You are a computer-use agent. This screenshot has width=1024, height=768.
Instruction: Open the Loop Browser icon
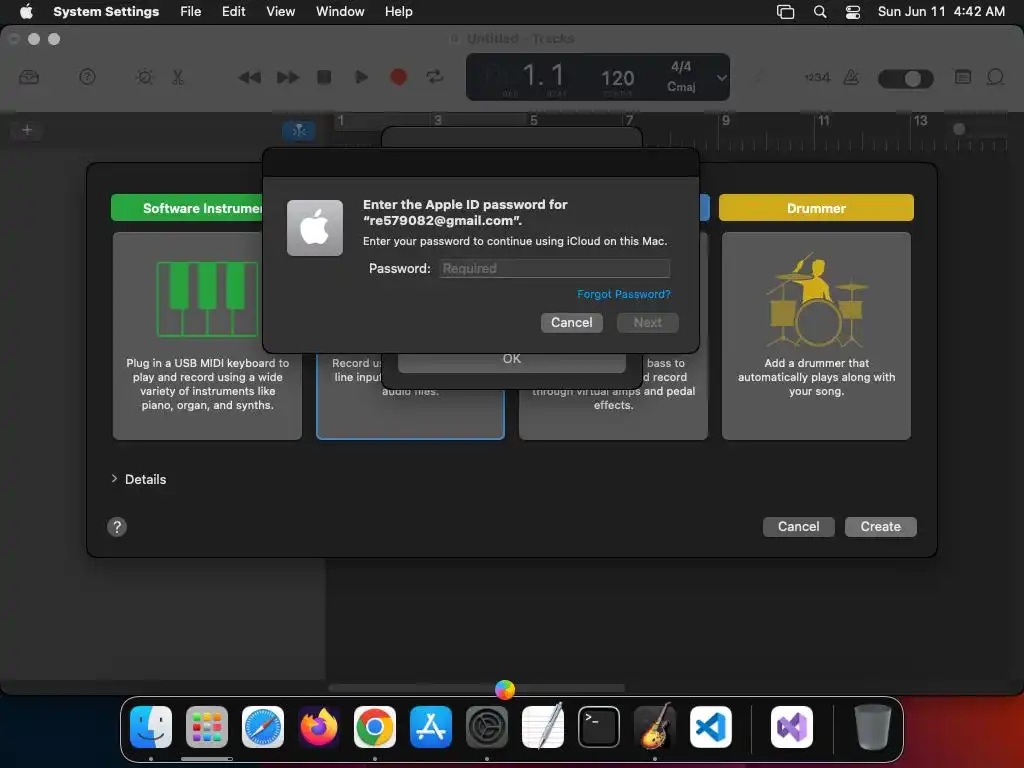click(x=995, y=77)
